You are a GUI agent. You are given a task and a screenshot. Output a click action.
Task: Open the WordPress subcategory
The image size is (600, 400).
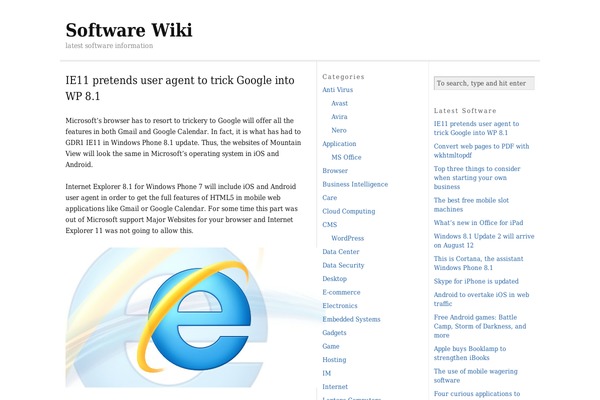tap(347, 238)
